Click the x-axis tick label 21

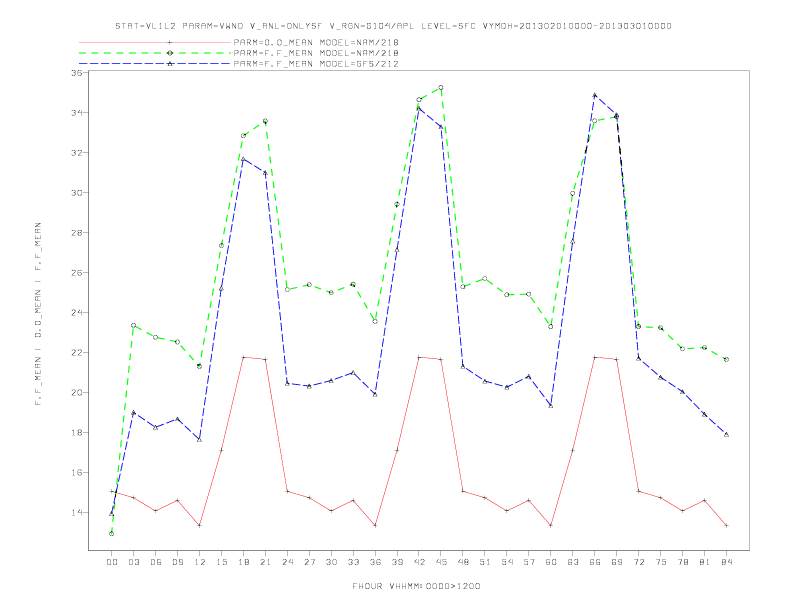coord(265,562)
